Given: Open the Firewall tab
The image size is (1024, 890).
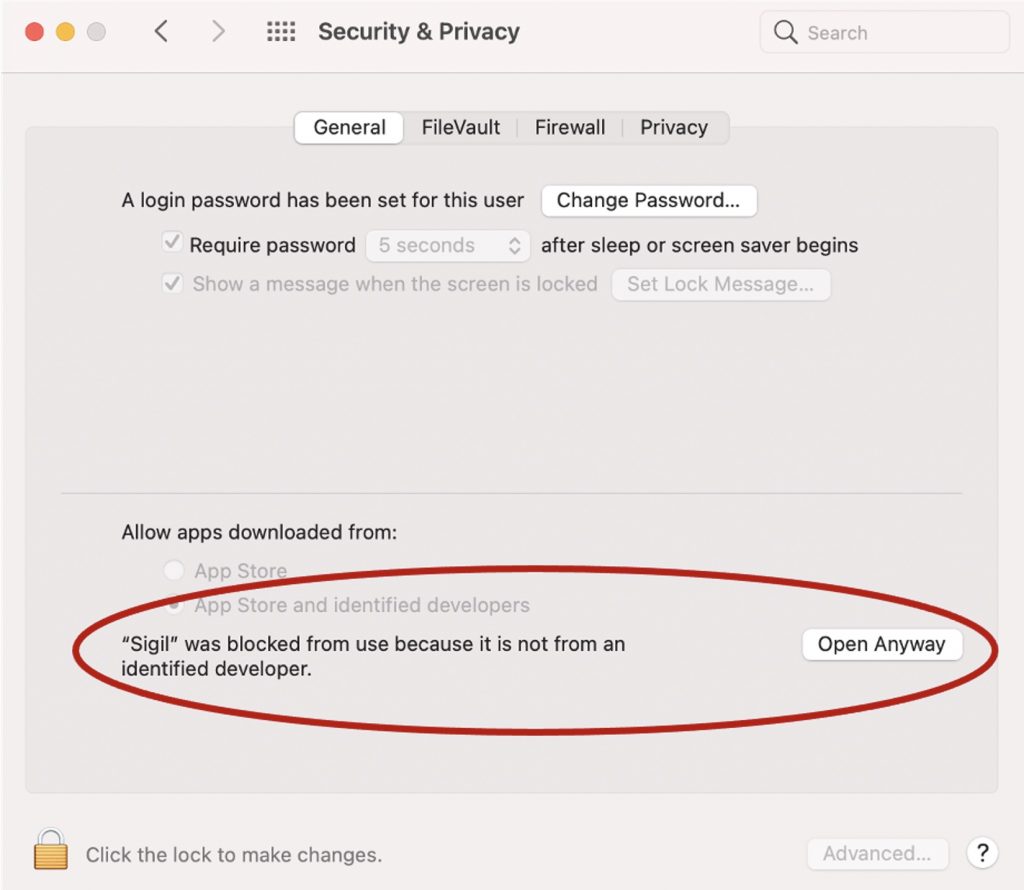Looking at the screenshot, I should pos(570,128).
